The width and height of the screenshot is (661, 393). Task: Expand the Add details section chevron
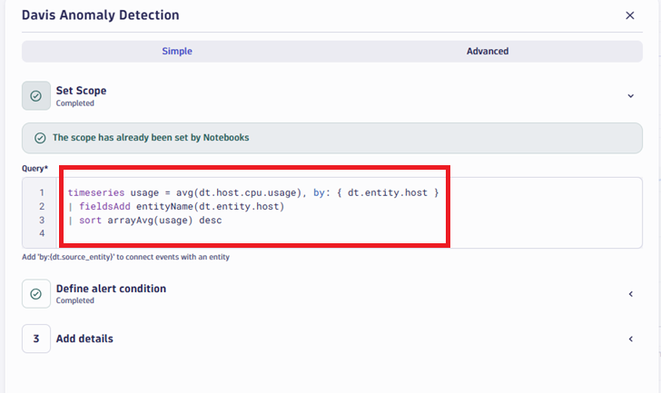pyautogui.click(x=631, y=339)
